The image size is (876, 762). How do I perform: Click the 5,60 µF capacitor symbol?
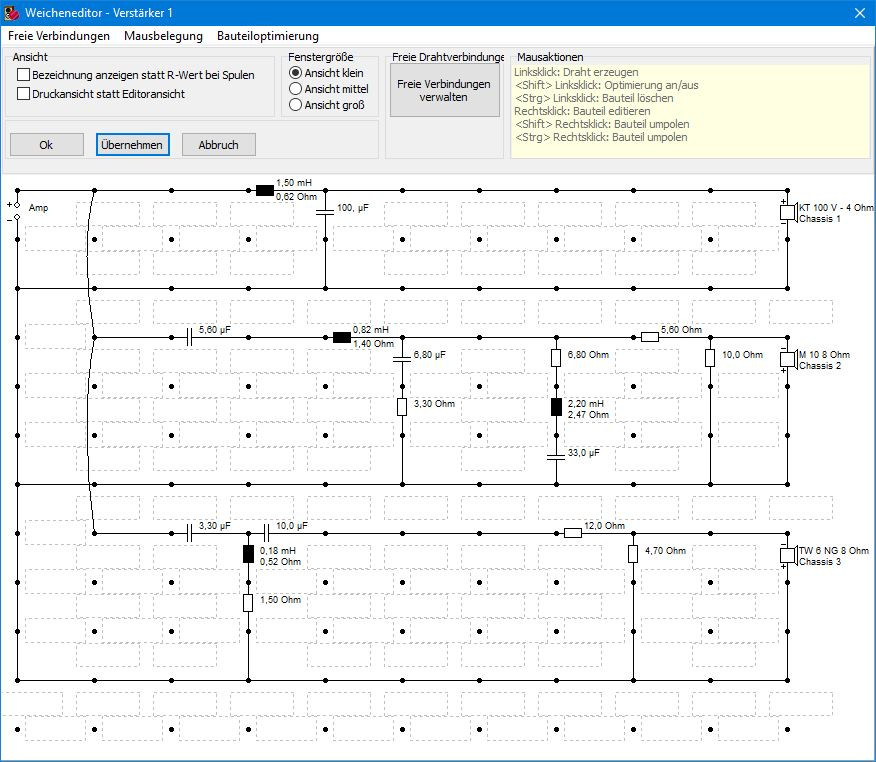[x=190, y=337]
